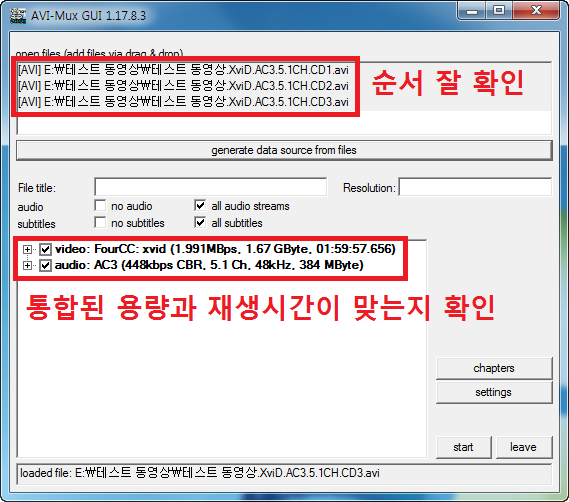Click the loaded file status bar text

pos(200,473)
